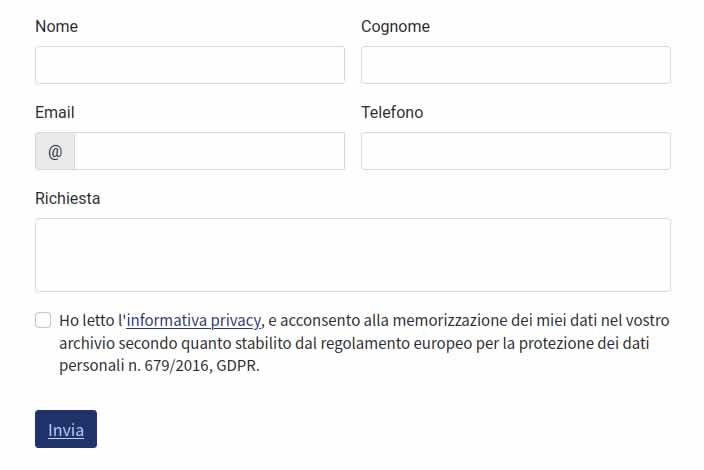
Task: Click the Richiesta field label
Action: 68,198
